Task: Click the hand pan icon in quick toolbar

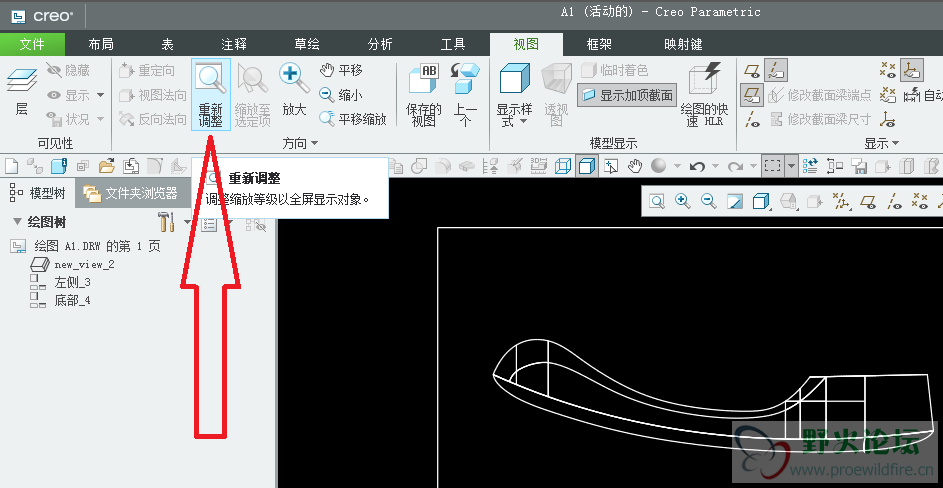Action: pyautogui.click(x=635, y=166)
